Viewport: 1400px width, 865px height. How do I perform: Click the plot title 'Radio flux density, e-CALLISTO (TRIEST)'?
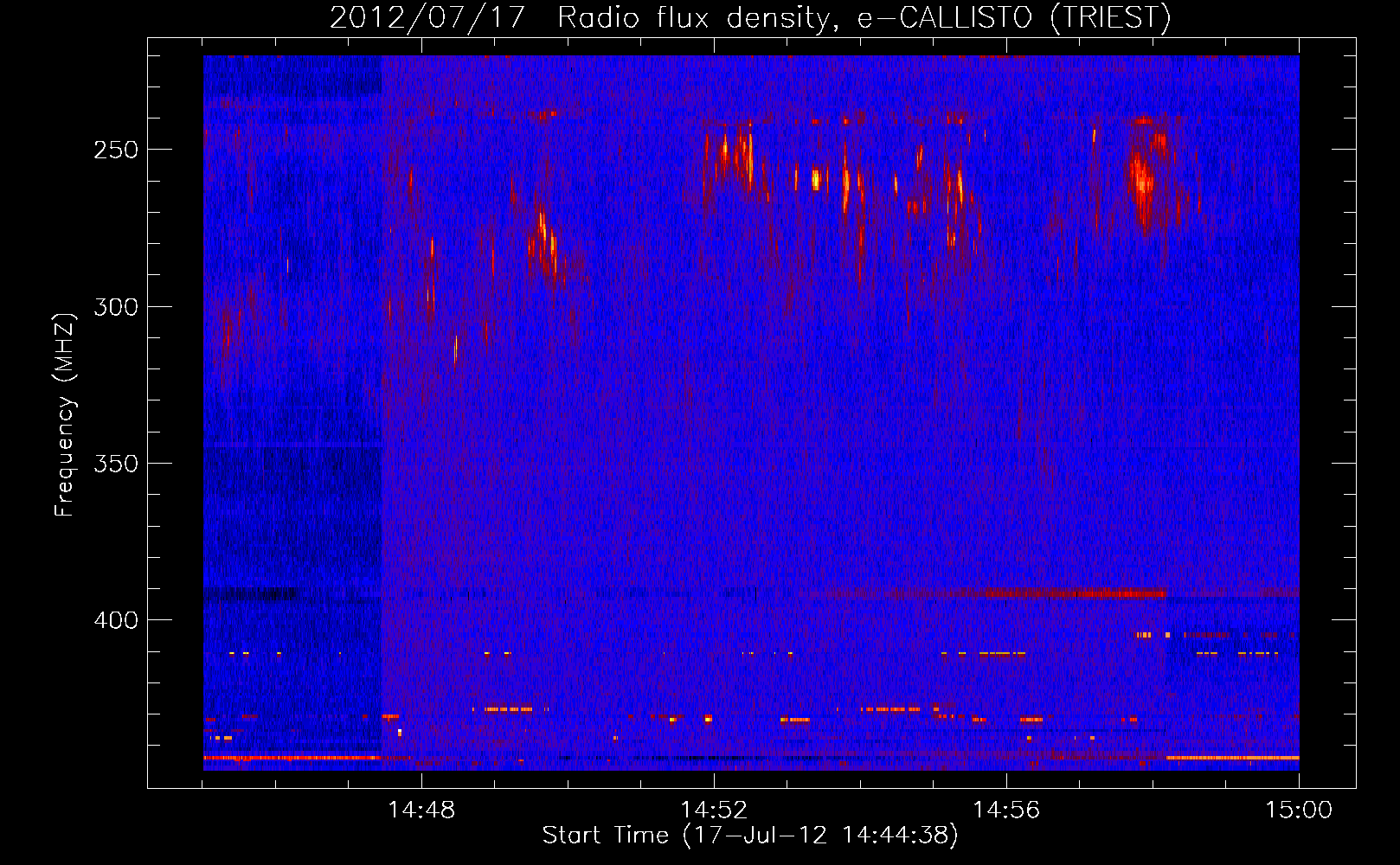(864, 17)
